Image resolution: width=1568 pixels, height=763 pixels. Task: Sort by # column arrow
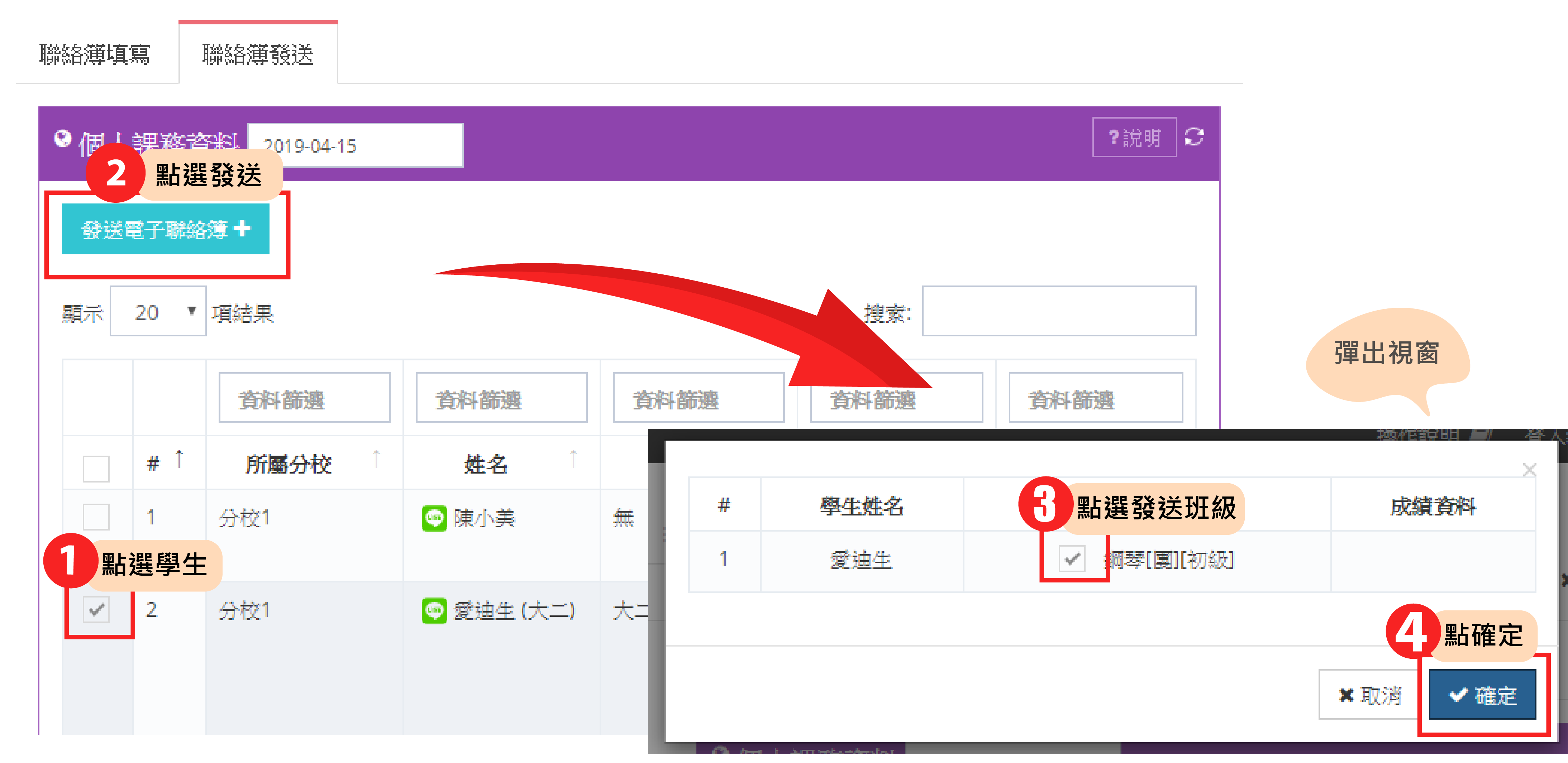pyautogui.click(x=179, y=459)
